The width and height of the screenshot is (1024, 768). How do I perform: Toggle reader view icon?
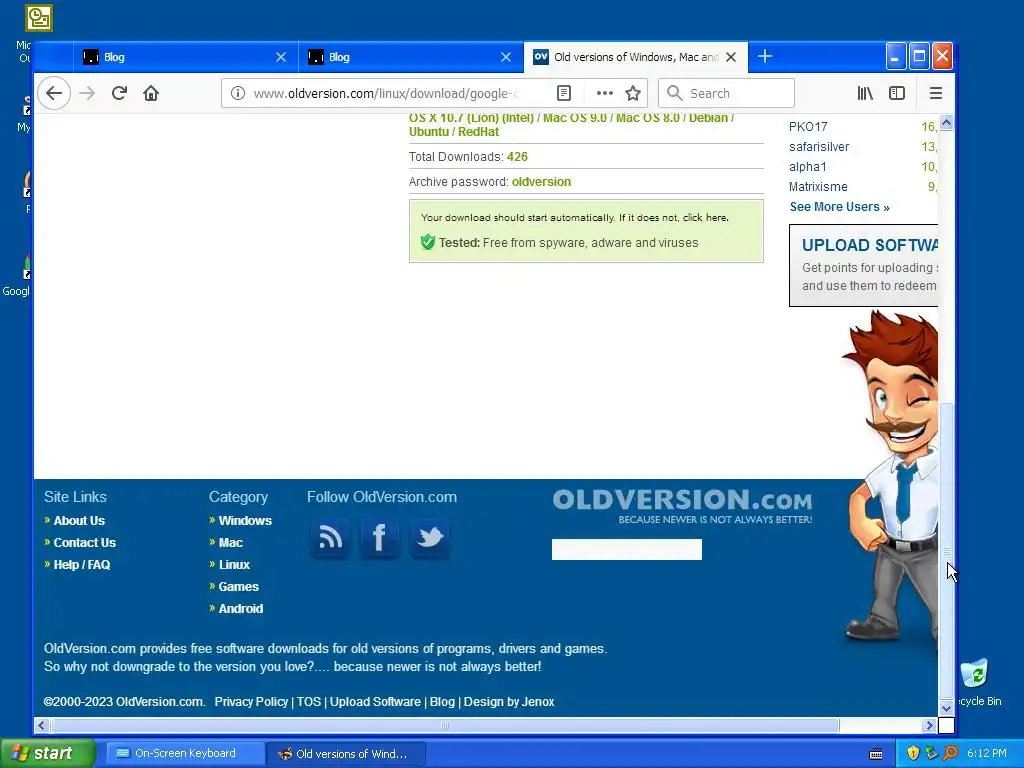564,93
